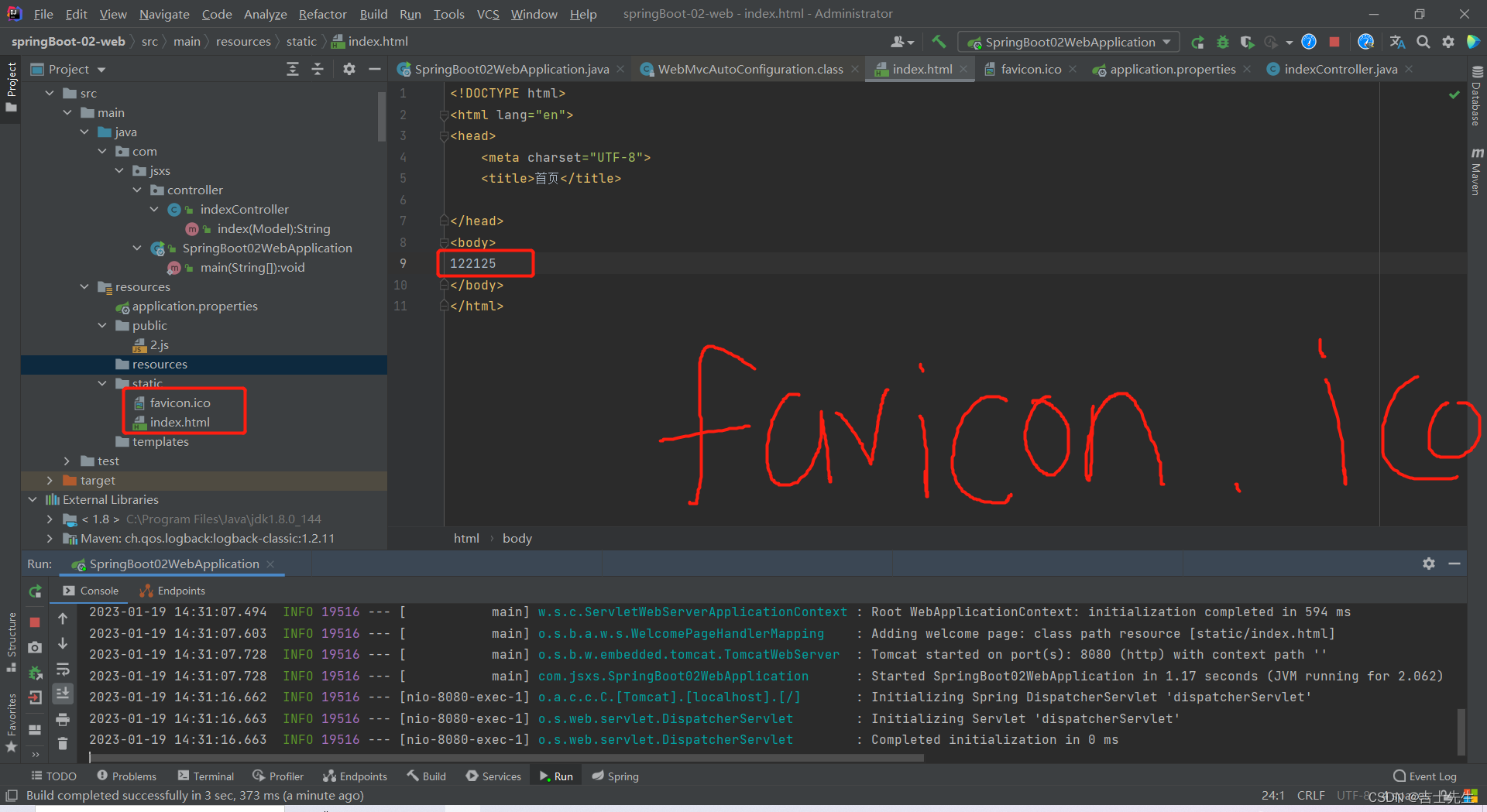Print the console output

click(x=63, y=719)
